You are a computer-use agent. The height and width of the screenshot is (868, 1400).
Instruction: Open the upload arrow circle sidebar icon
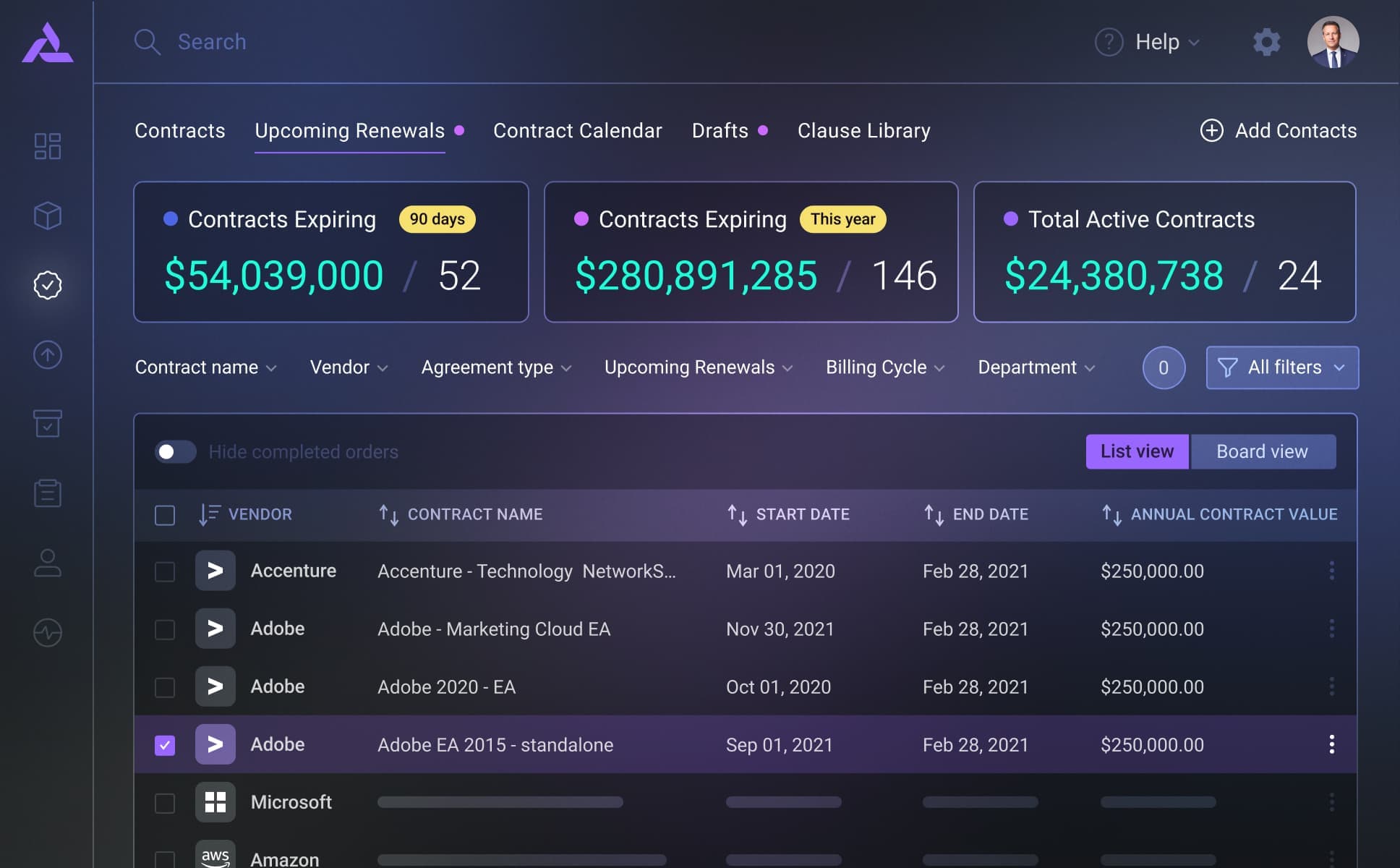coord(48,354)
